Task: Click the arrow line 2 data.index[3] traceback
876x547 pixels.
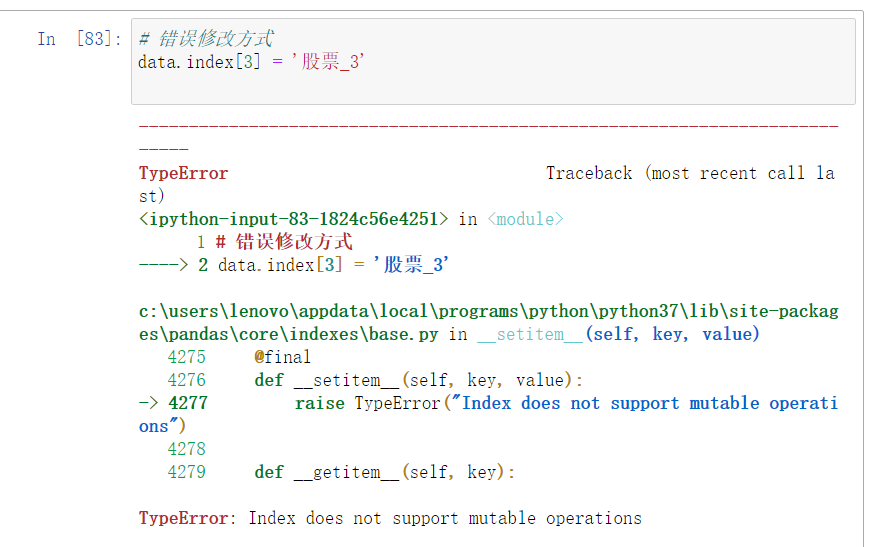Action: (294, 265)
